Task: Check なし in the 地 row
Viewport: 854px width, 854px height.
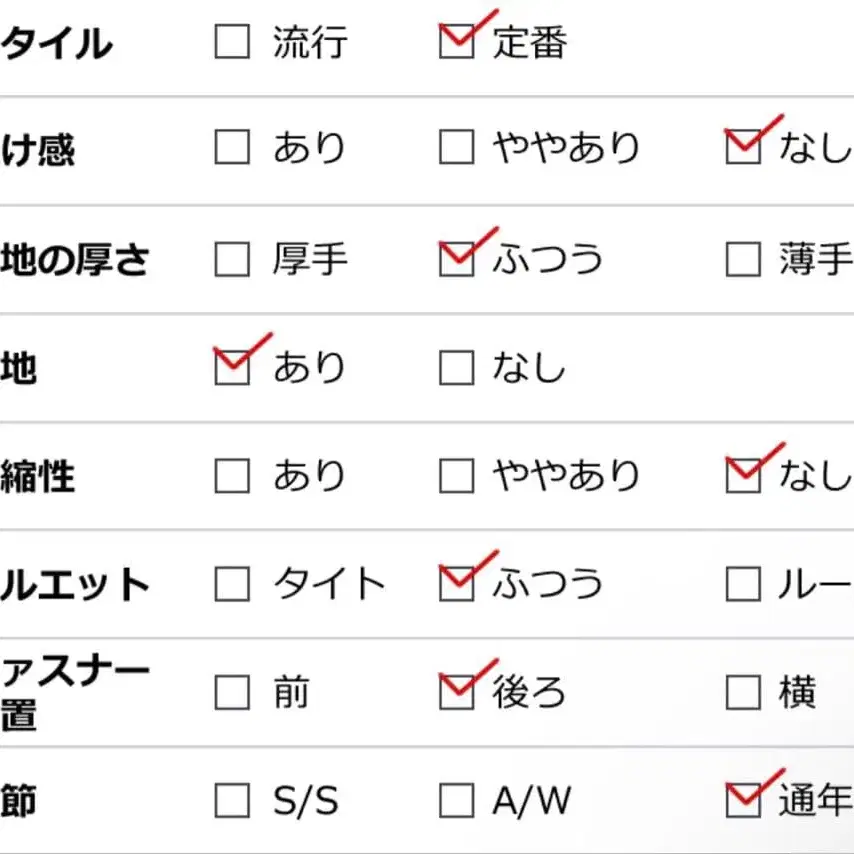Action: coord(456,368)
